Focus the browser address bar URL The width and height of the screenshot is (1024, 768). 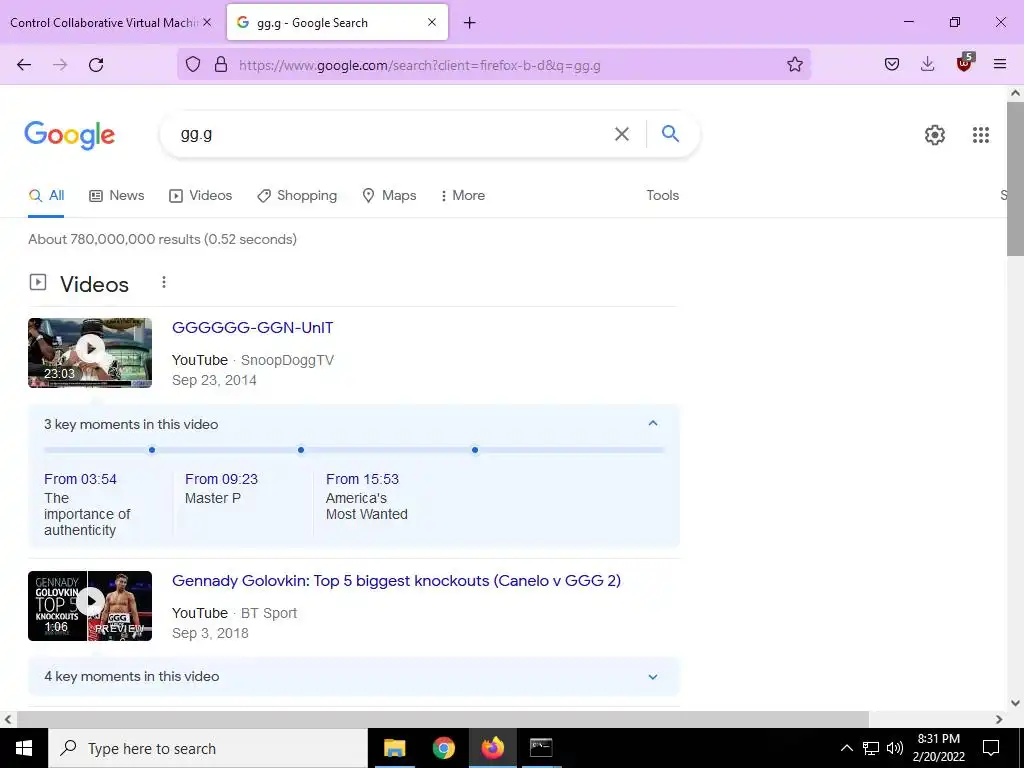coord(420,65)
